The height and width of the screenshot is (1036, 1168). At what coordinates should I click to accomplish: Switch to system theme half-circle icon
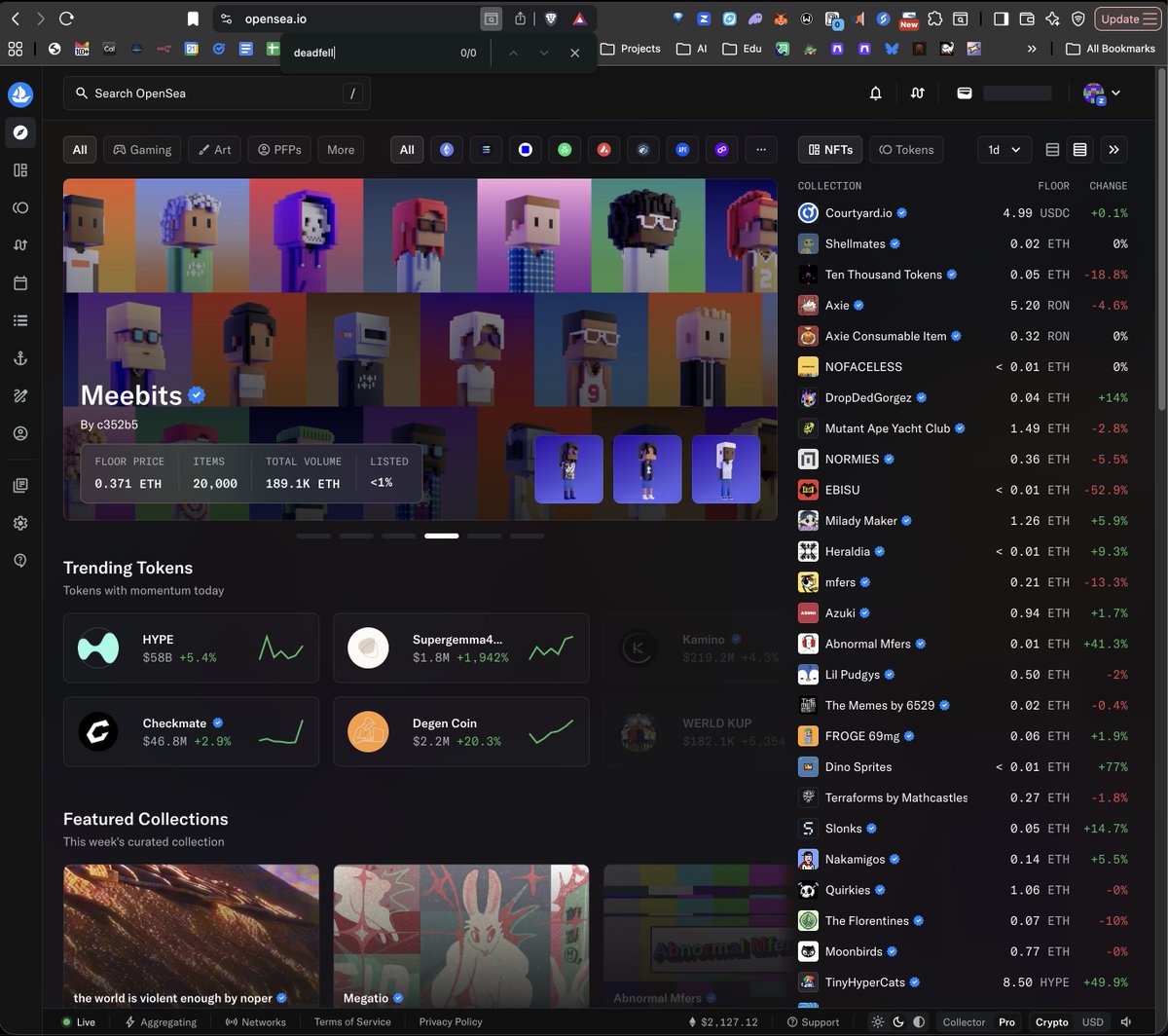click(918, 1022)
